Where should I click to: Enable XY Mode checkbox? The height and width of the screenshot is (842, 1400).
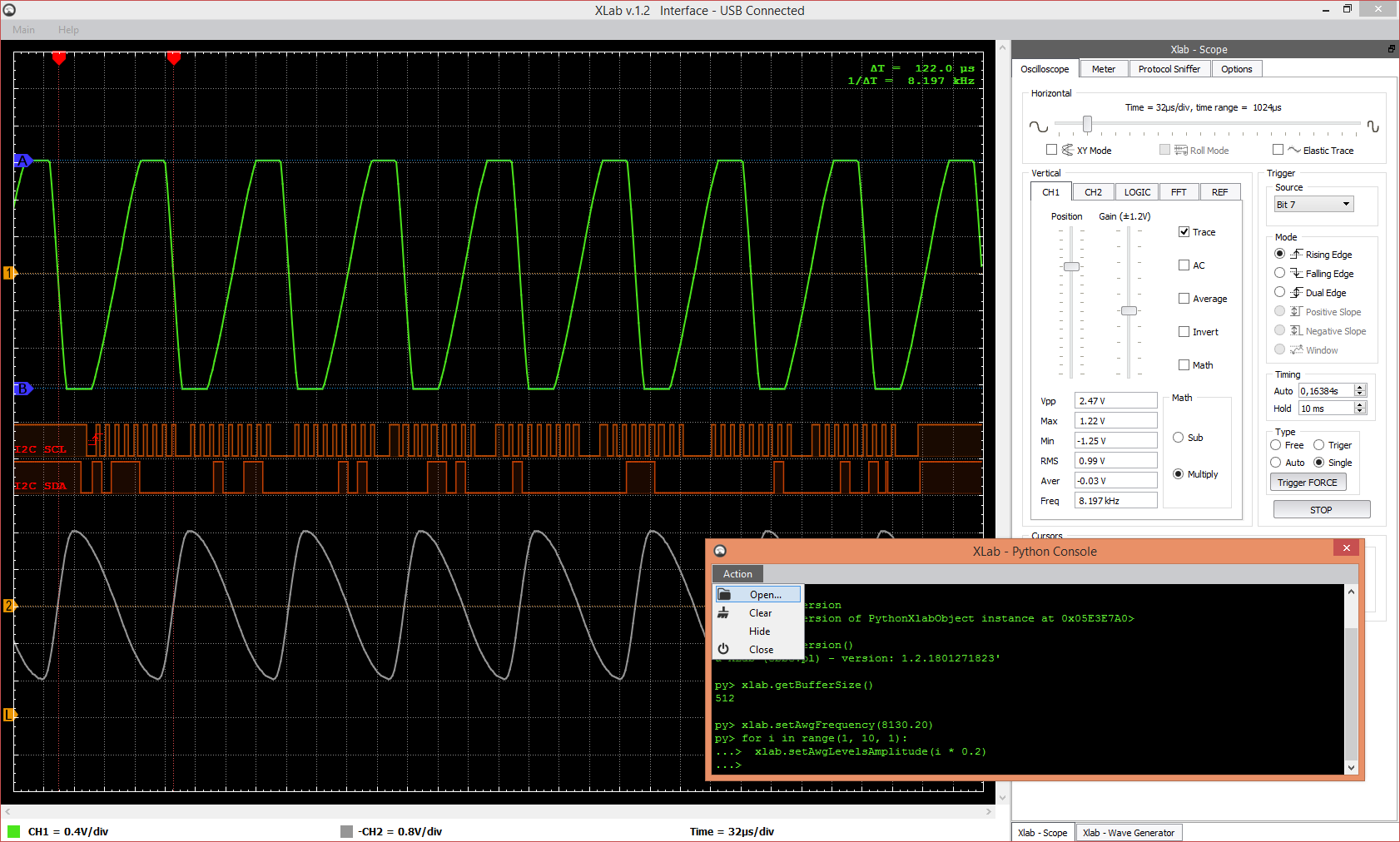tap(1051, 150)
